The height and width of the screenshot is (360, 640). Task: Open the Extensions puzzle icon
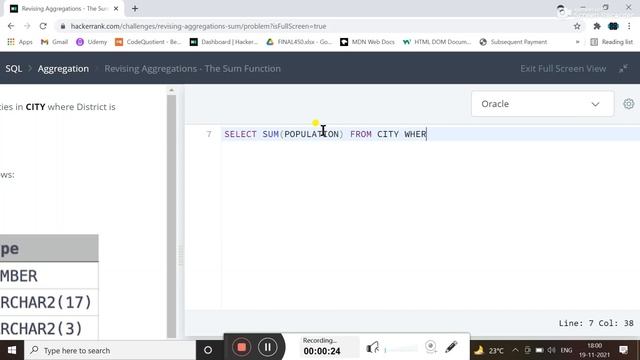[597, 26]
